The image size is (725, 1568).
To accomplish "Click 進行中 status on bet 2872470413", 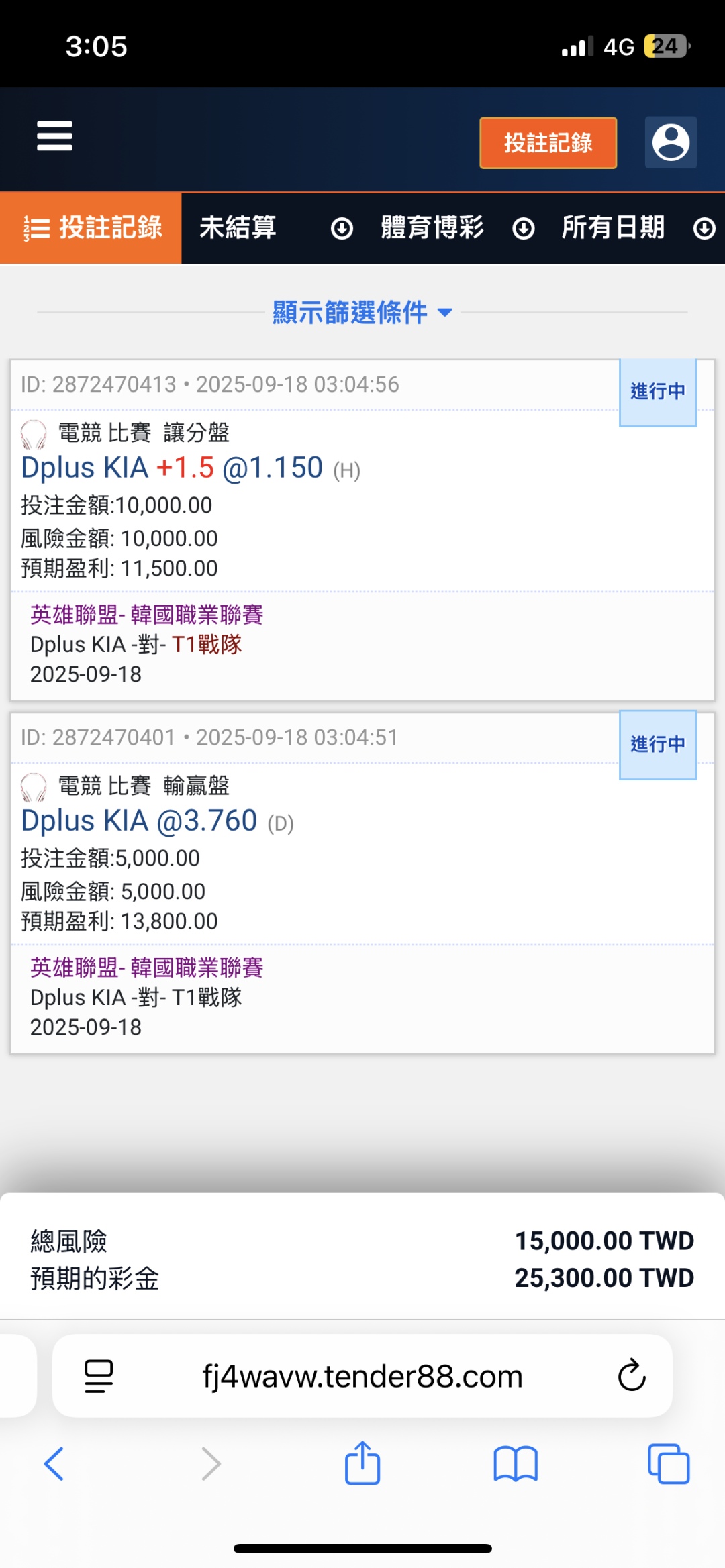I will click(x=657, y=392).
